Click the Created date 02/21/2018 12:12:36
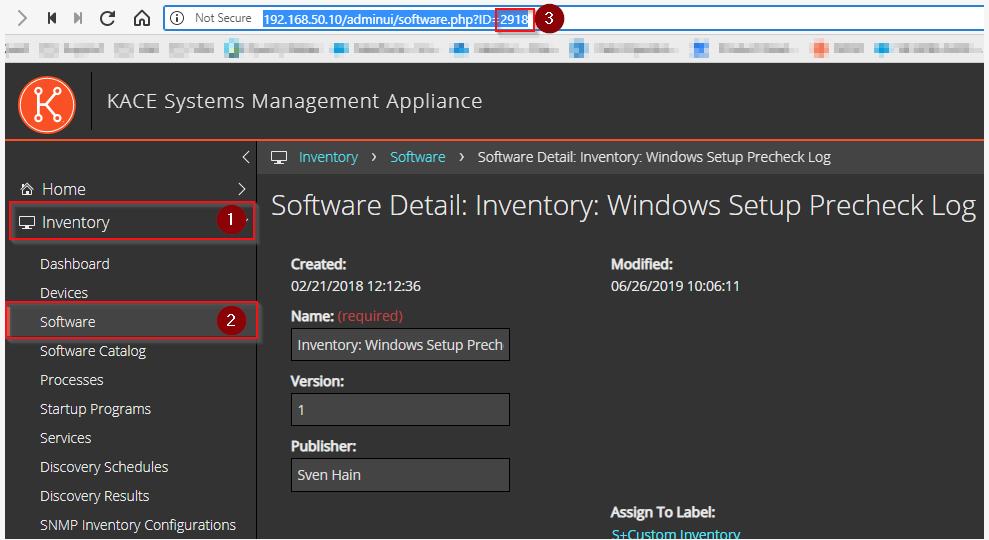The image size is (989, 540). [x=356, y=286]
